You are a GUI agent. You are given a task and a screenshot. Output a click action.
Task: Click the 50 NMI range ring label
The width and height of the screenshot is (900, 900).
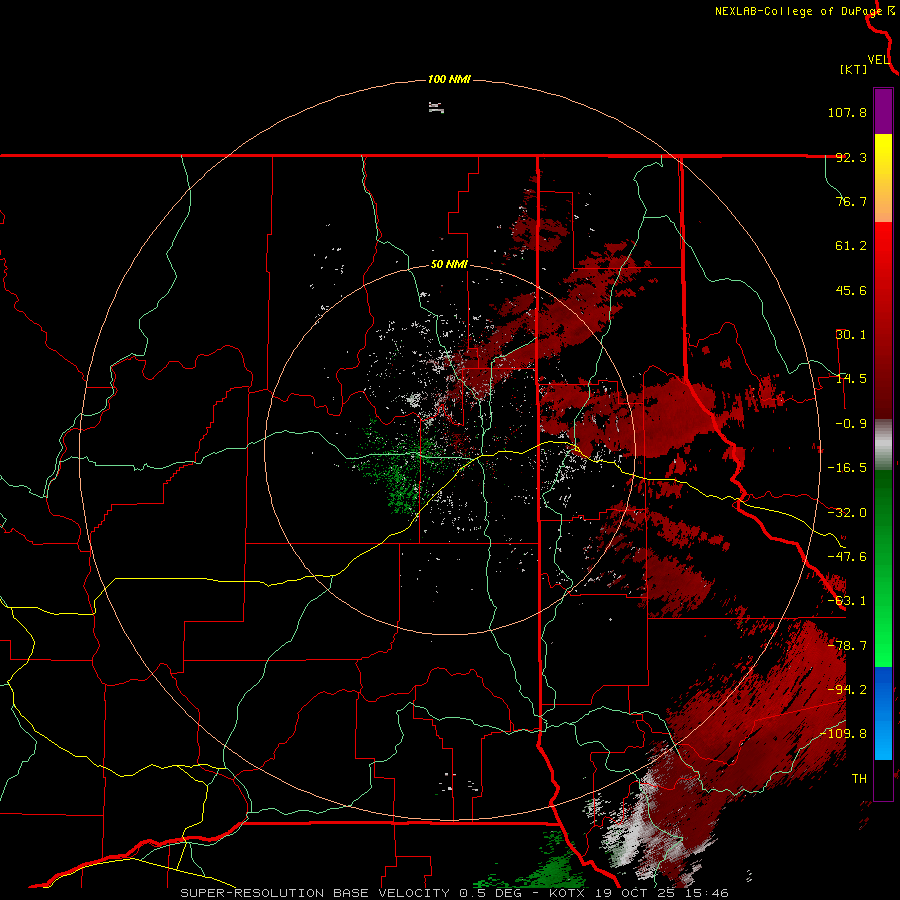449,265
